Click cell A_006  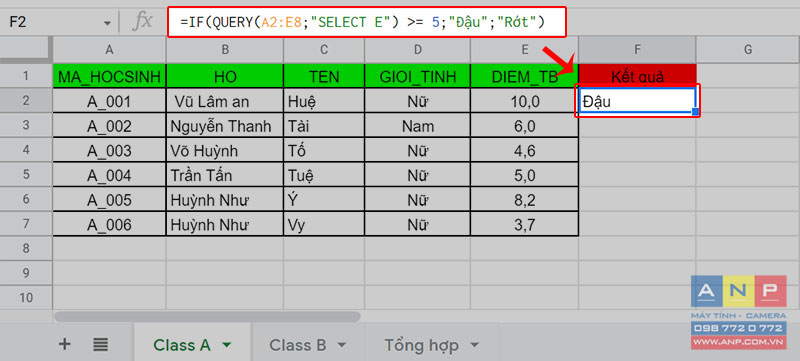[x=109, y=224]
